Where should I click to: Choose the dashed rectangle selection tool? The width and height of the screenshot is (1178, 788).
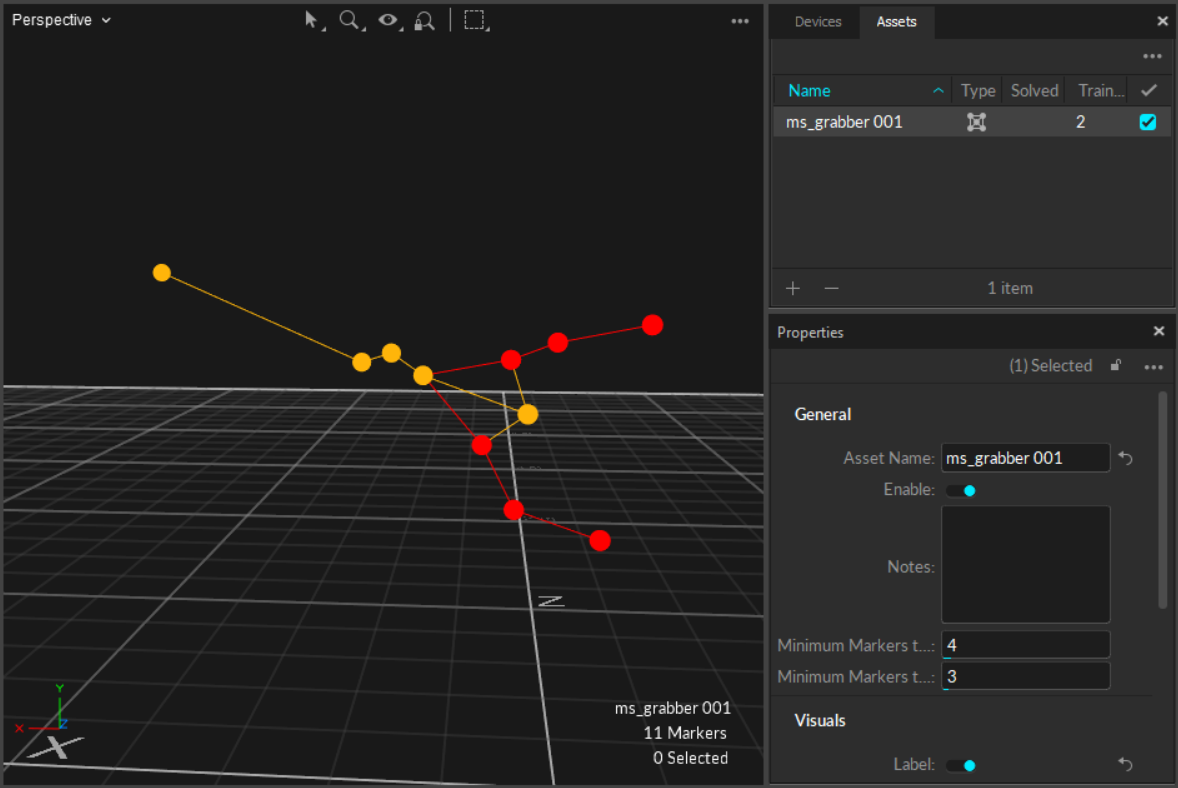click(x=475, y=20)
